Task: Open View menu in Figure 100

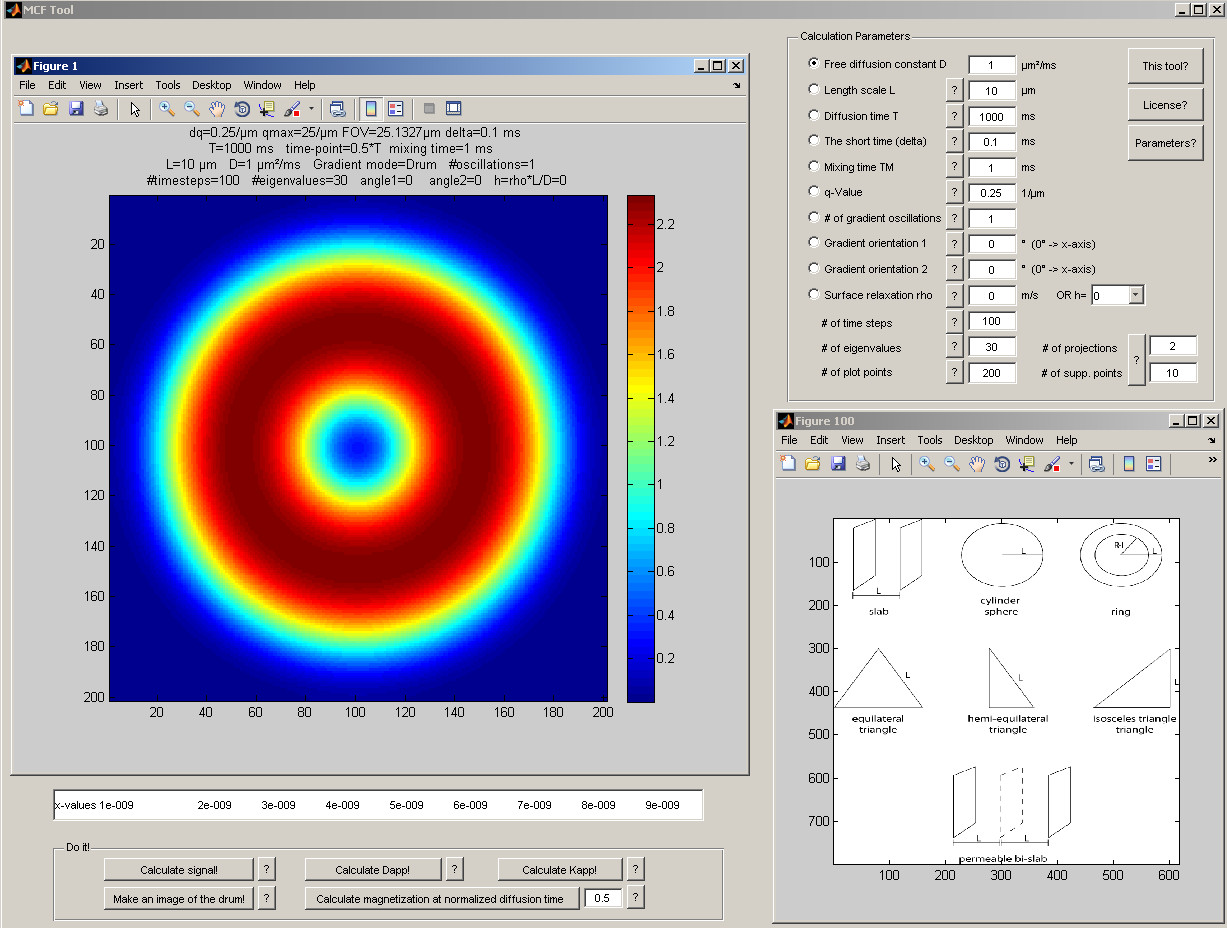Action: pos(852,440)
